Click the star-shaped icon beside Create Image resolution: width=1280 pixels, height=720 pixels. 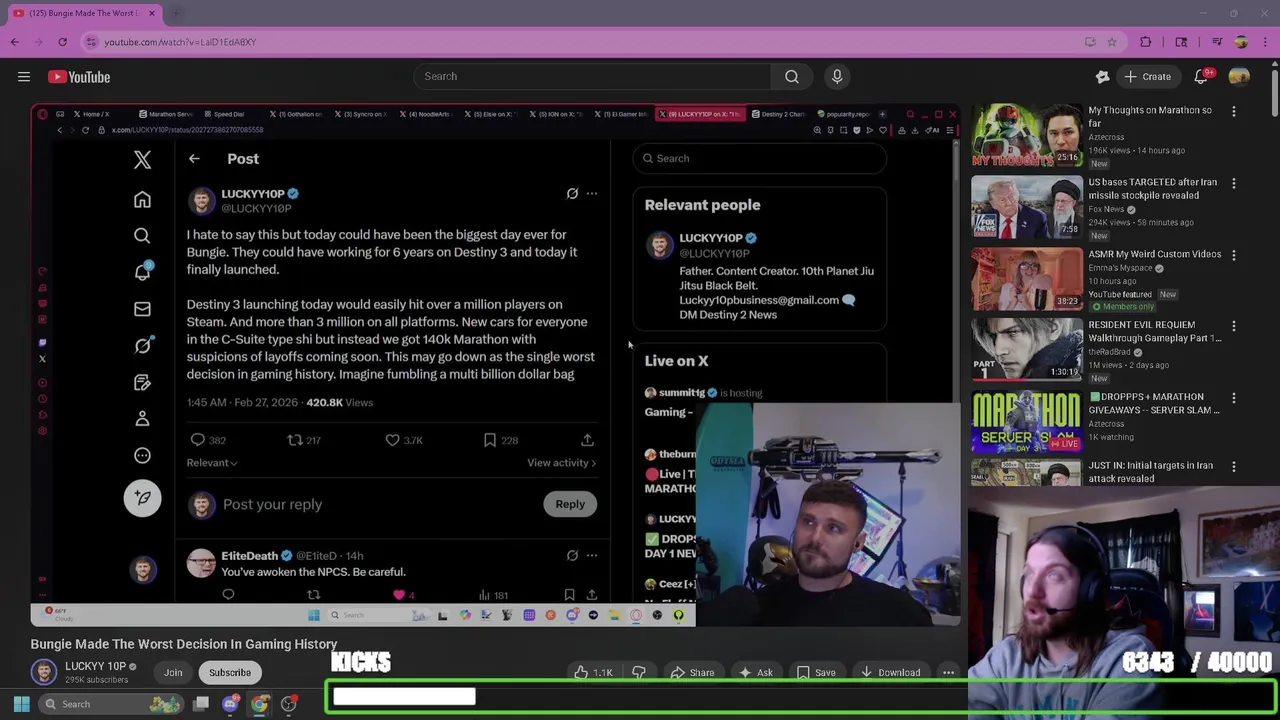click(1102, 77)
